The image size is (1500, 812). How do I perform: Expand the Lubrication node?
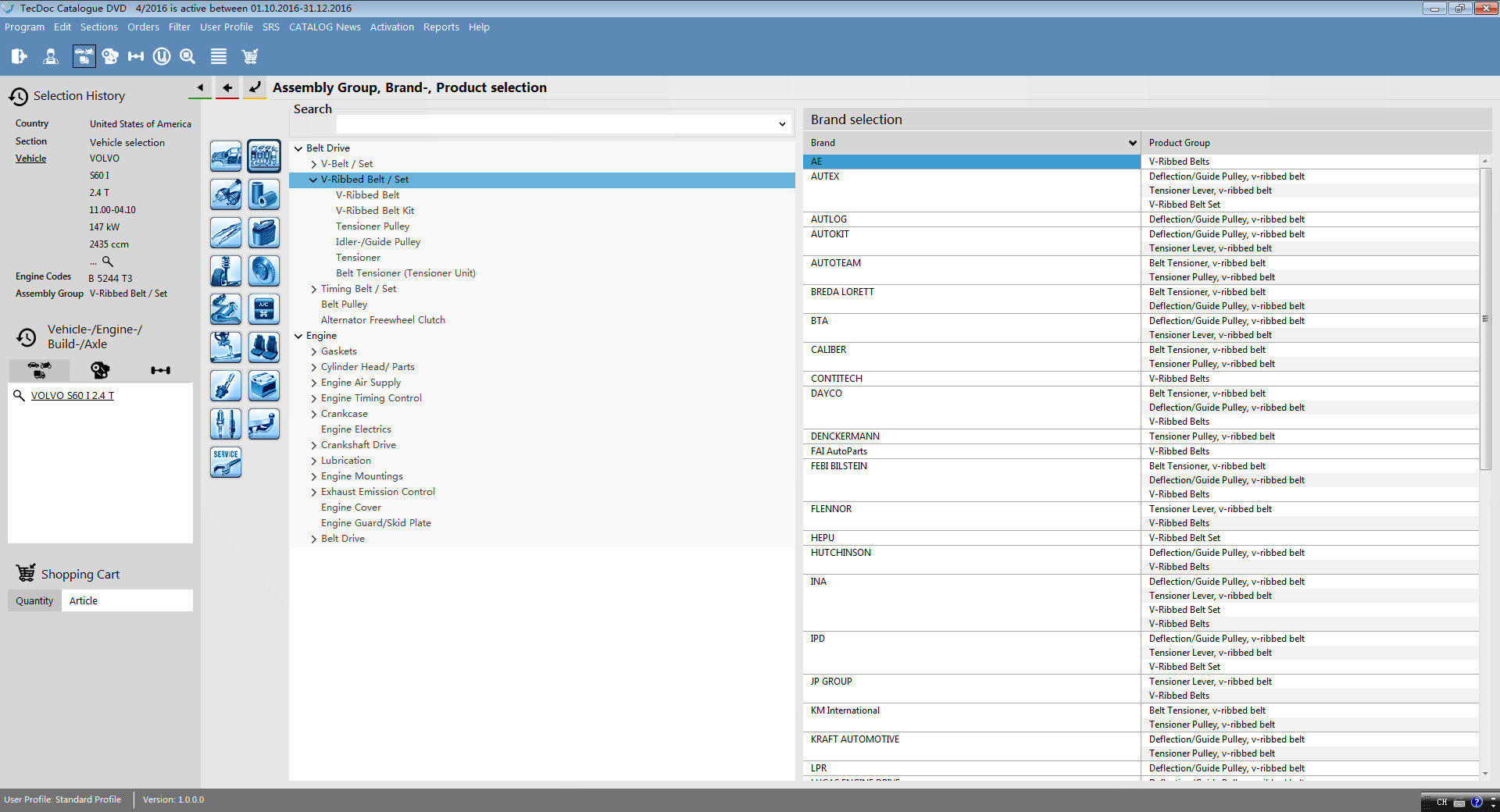313,461
